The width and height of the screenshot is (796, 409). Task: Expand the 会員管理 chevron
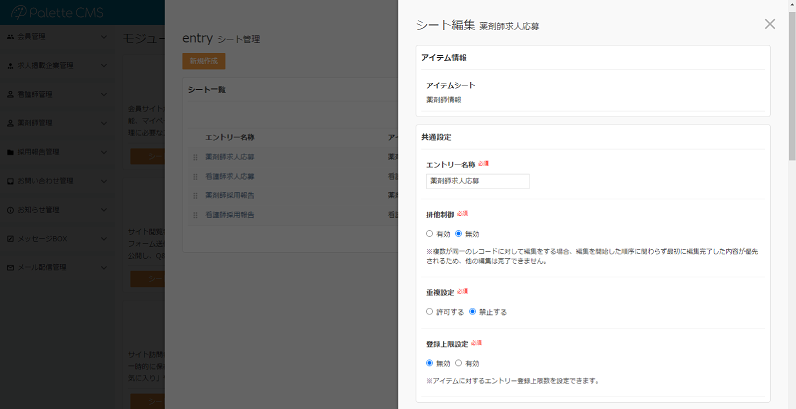[104, 37]
